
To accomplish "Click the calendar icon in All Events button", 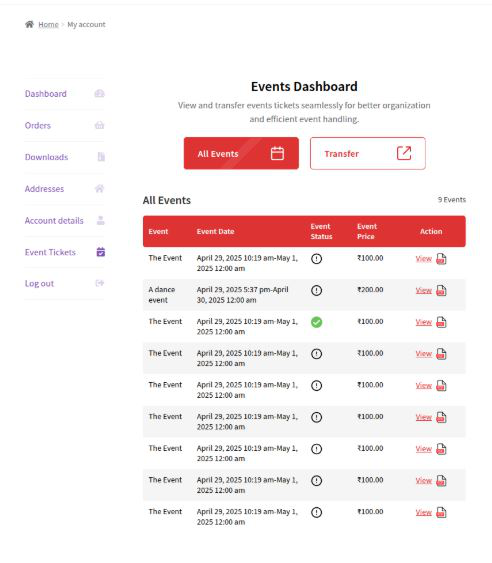I will click(277, 153).
